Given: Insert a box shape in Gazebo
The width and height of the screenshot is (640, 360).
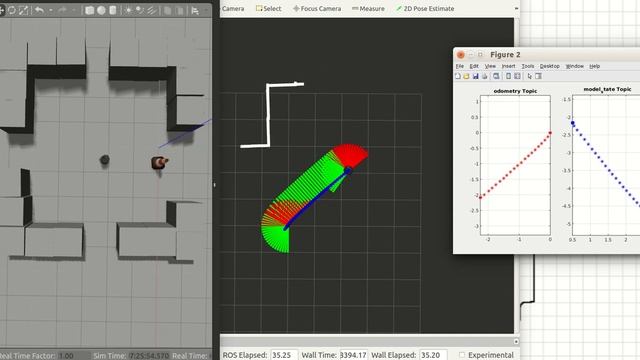Looking at the screenshot, I should point(89,10).
